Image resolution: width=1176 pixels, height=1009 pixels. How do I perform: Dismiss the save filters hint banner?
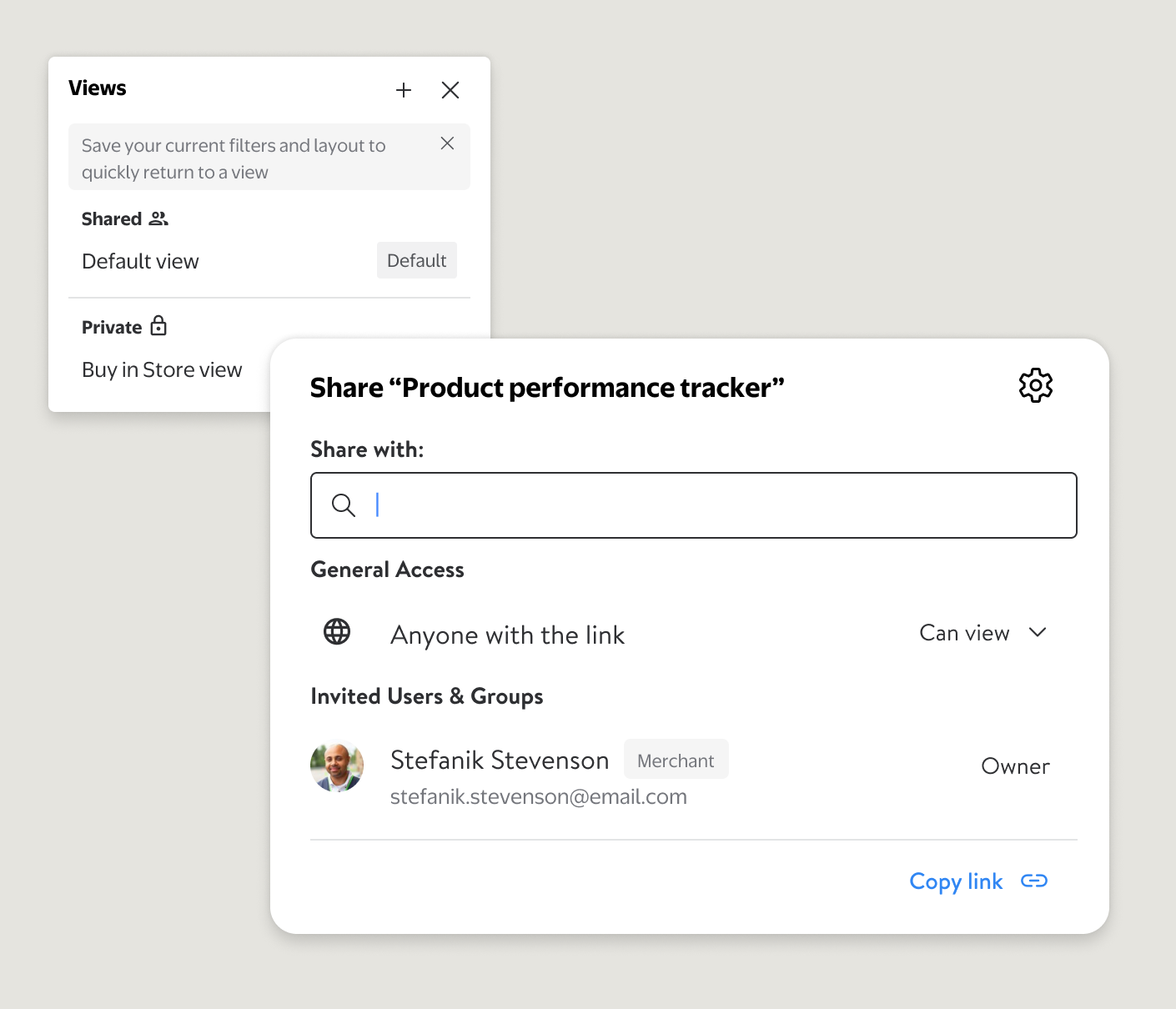click(x=447, y=143)
